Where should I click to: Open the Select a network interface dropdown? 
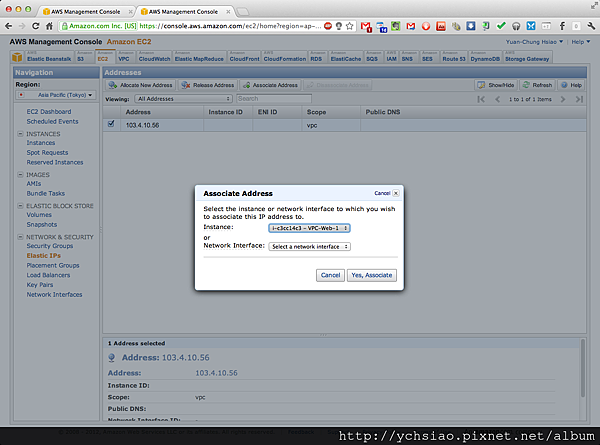pyautogui.click(x=309, y=247)
